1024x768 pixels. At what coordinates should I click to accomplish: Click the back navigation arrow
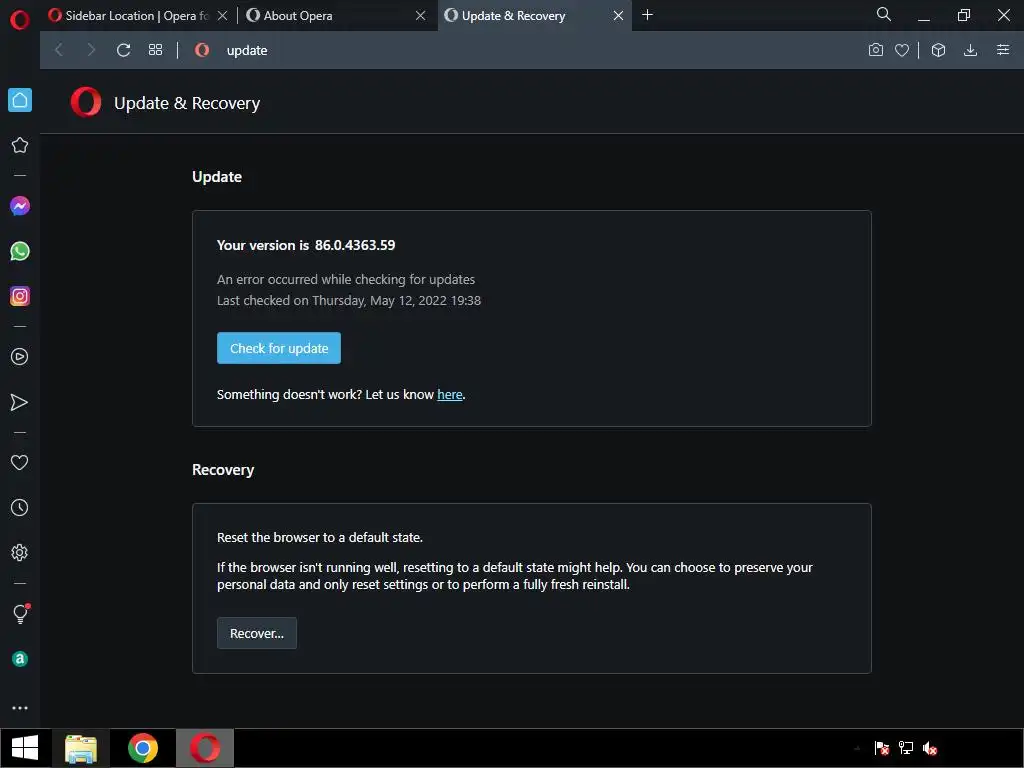coord(59,50)
